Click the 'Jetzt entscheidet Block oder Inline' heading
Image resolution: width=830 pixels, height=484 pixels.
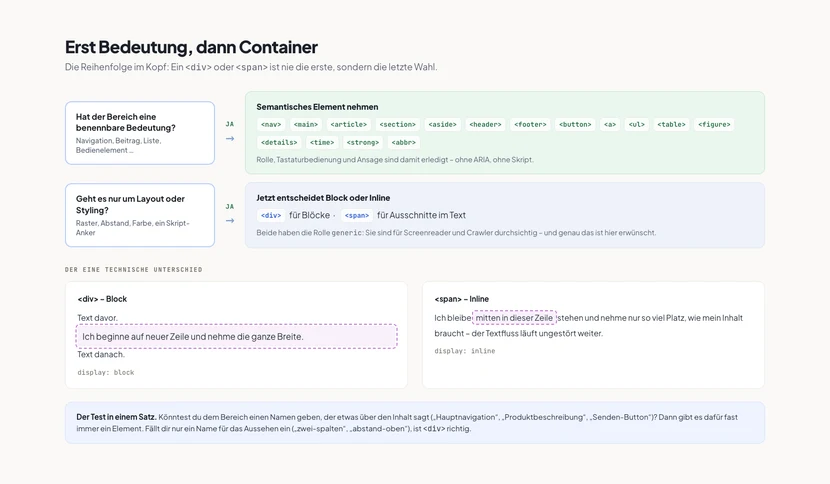323,198
